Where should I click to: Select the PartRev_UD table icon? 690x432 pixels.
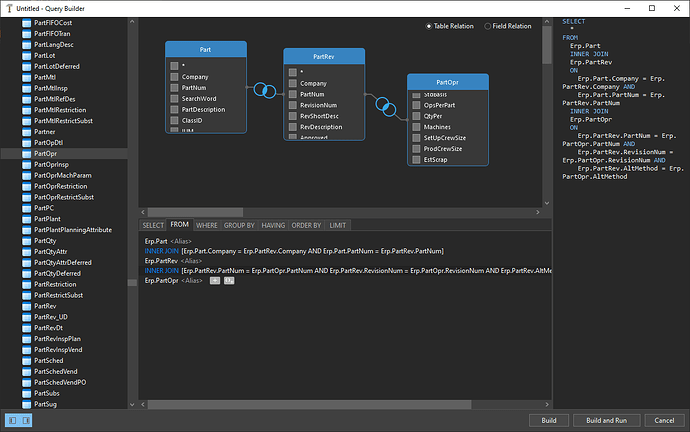click(x=26, y=317)
